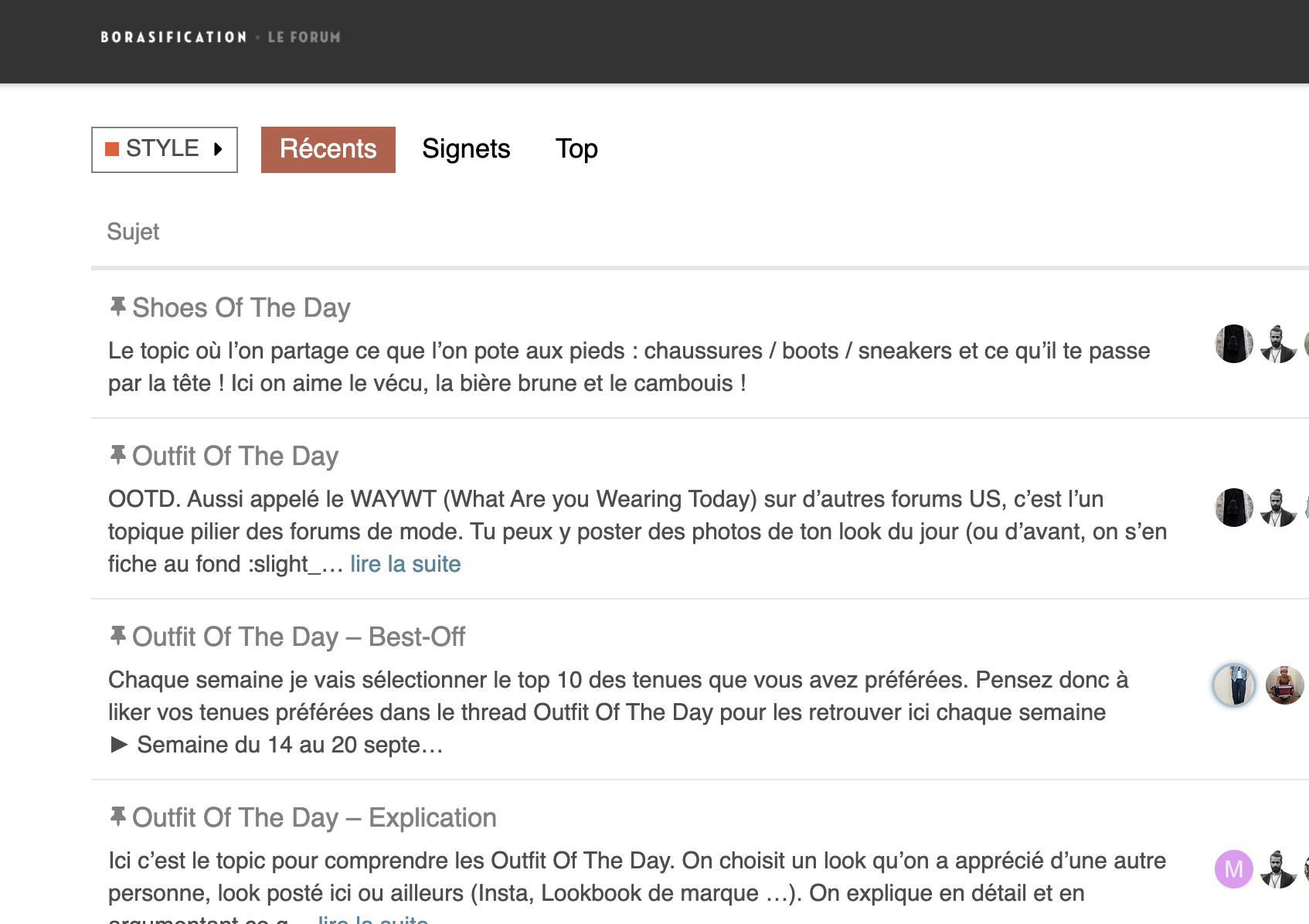Switch to the Signets tab
Image resolution: width=1309 pixels, height=924 pixels.
tap(466, 149)
